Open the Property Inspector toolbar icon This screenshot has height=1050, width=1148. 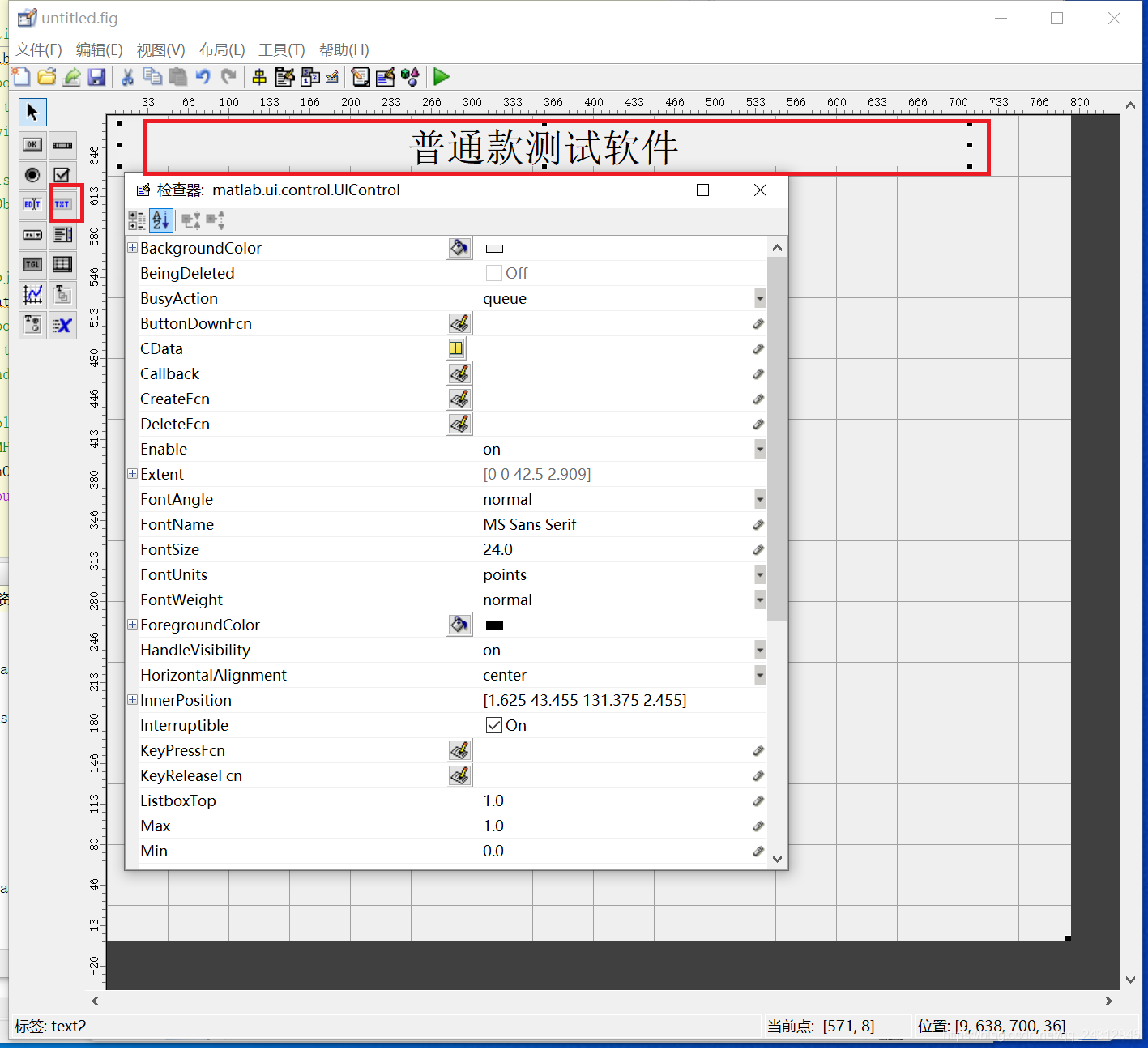(x=386, y=77)
